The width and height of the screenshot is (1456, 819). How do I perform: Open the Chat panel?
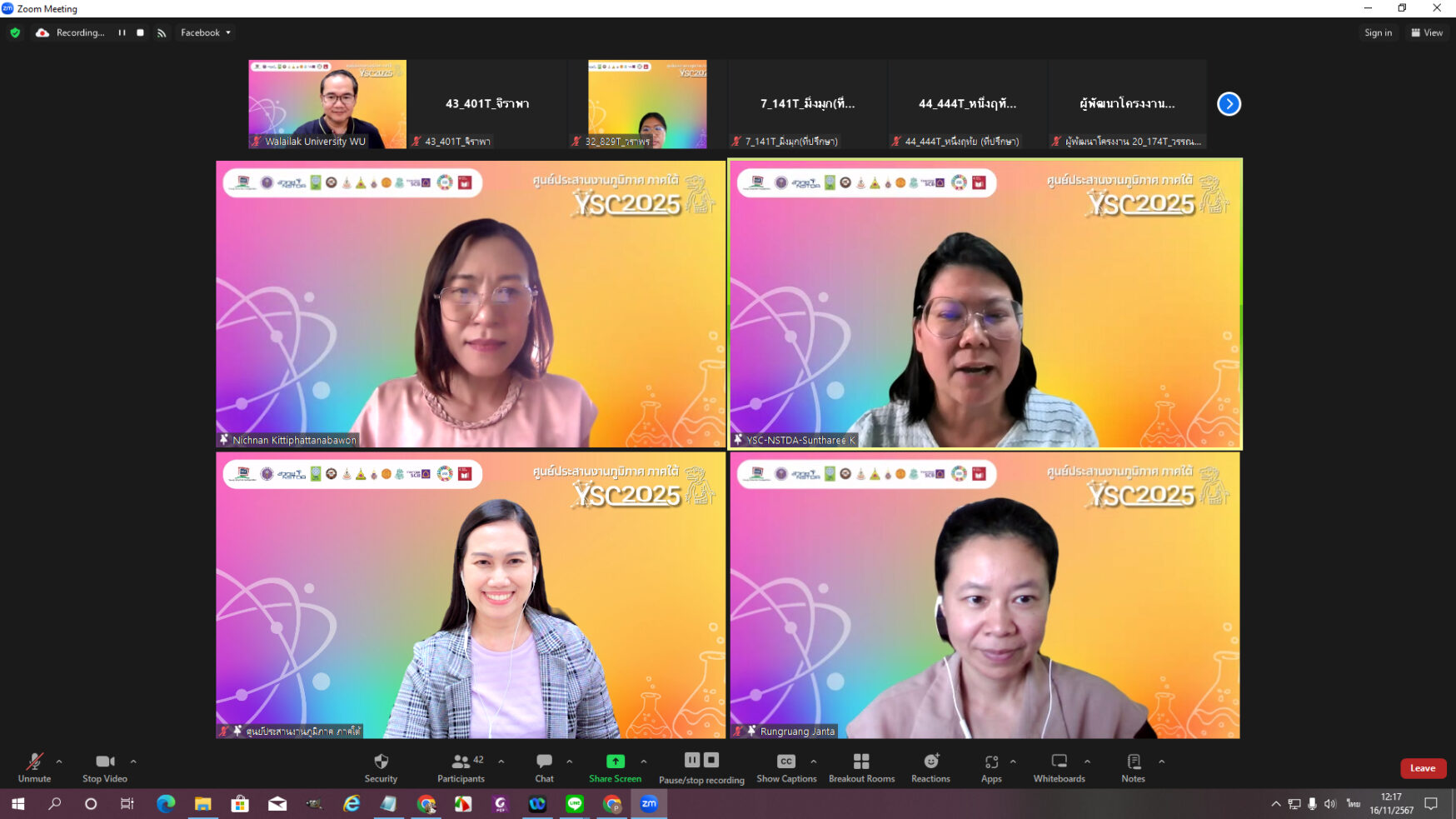tap(544, 762)
